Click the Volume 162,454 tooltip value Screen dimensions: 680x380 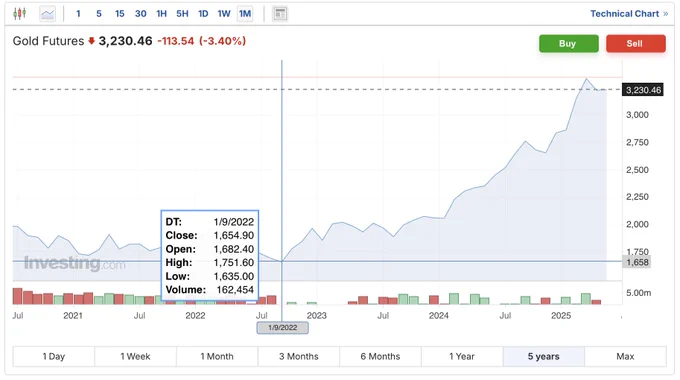[x=235, y=290]
